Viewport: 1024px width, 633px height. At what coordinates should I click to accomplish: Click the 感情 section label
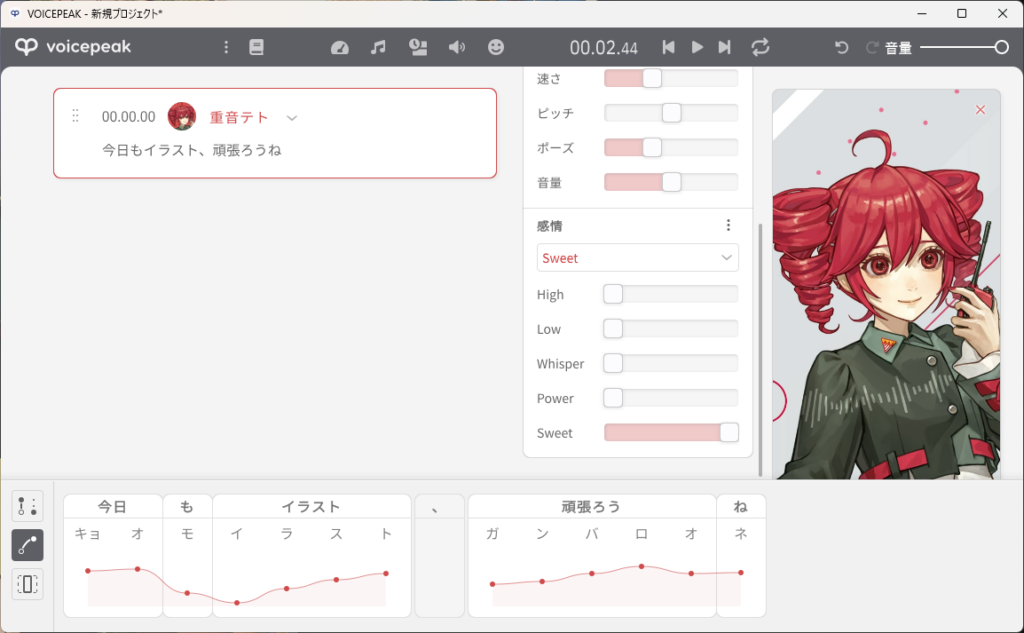pos(549,226)
